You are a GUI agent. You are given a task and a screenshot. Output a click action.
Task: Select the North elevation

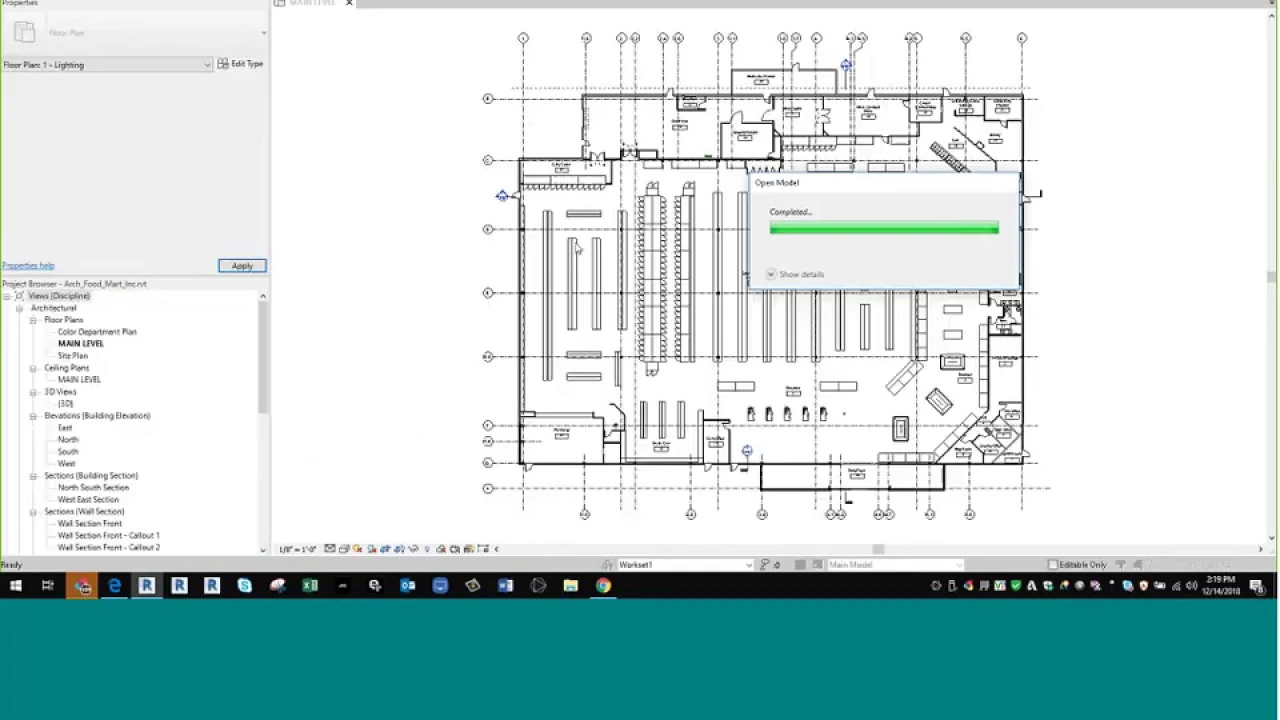pyautogui.click(x=68, y=440)
